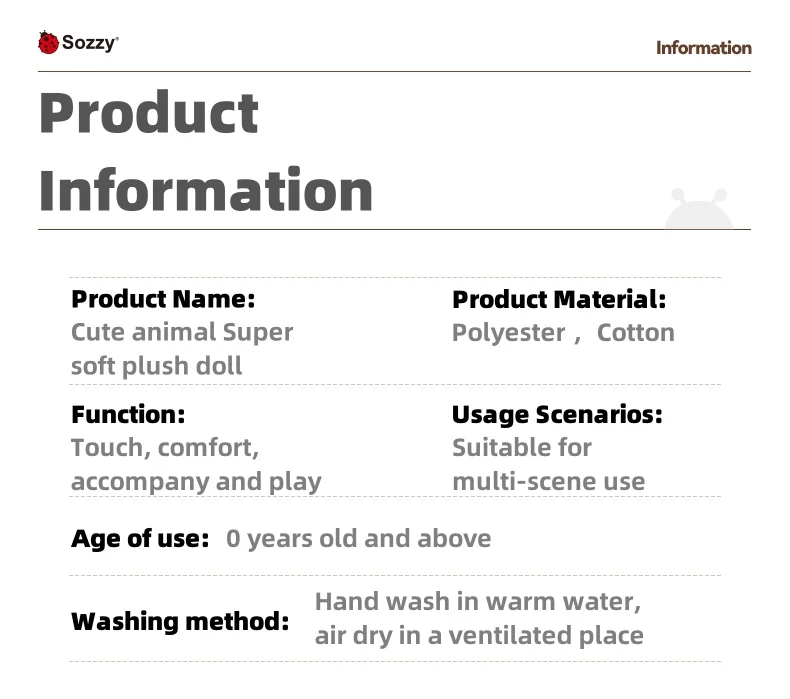Select the Usage Scenarios: label
790x699 pixels.
point(557,414)
